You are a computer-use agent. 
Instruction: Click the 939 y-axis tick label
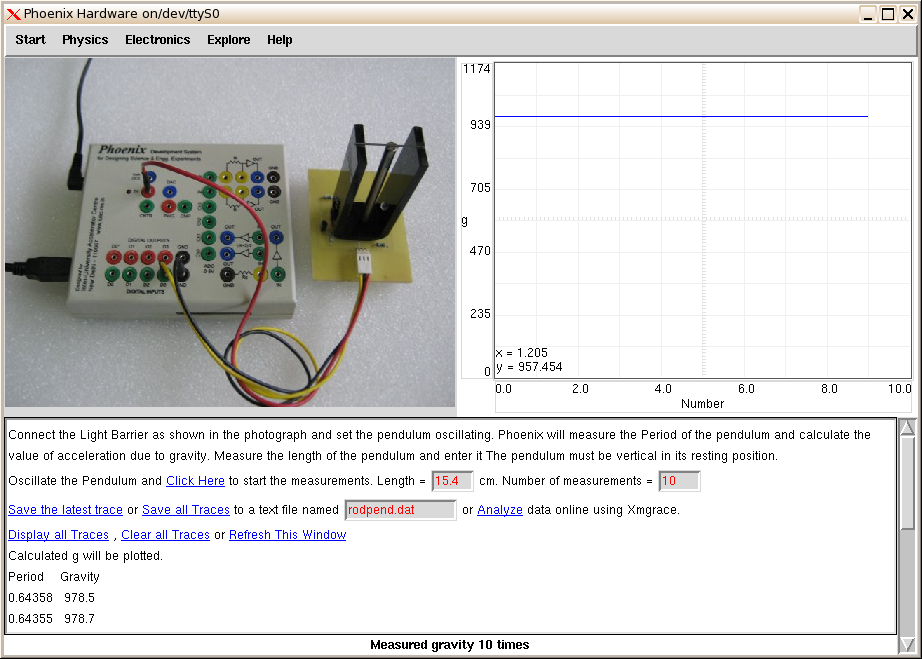click(x=480, y=125)
